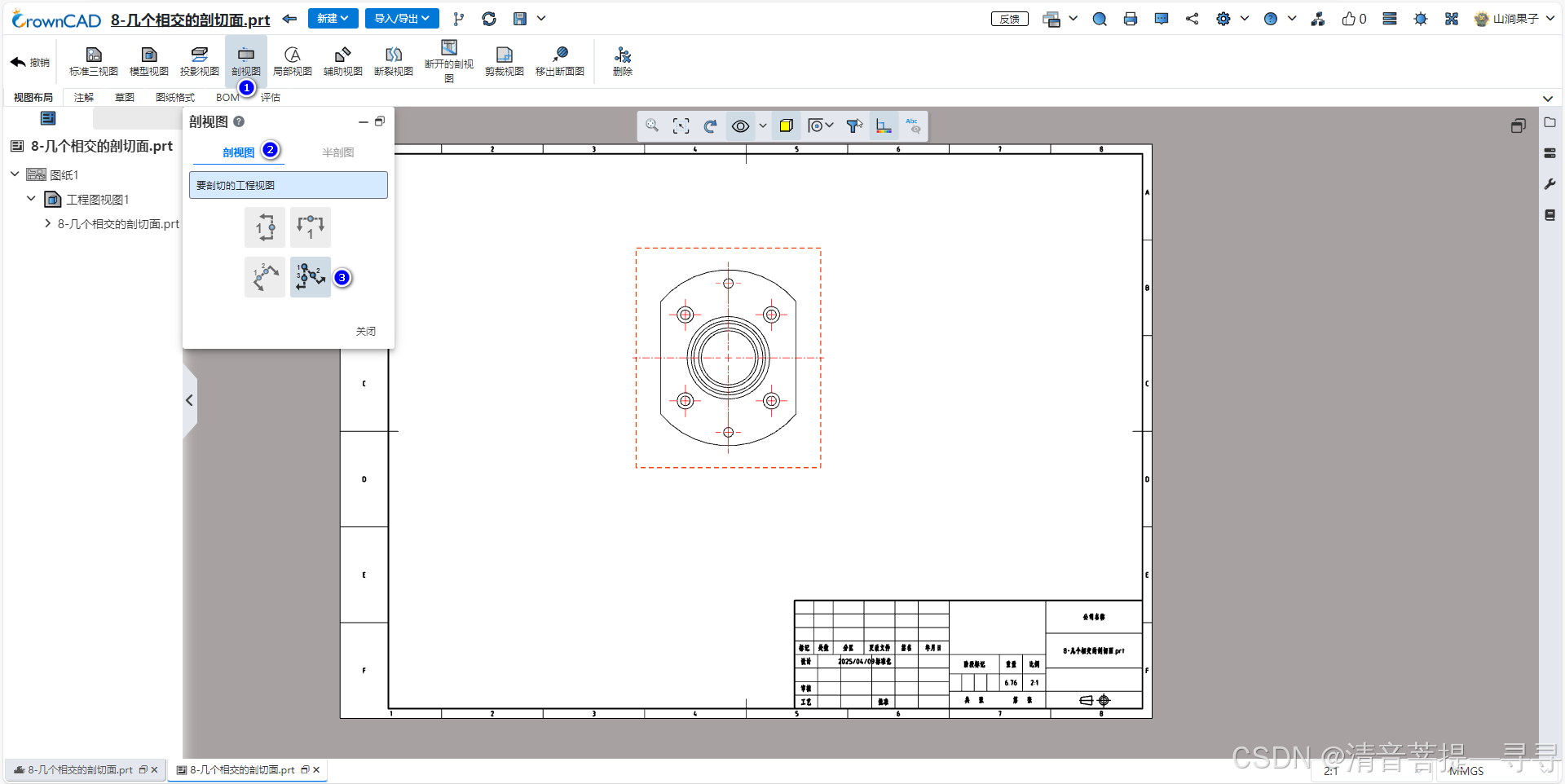Click the 删除 delete tool
The height and width of the screenshot is (784, 1565).
coord(623,61)
